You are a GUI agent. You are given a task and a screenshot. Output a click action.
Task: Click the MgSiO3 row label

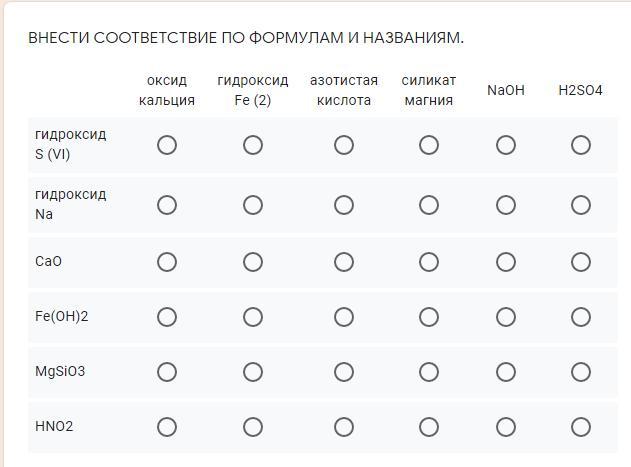click(x=60, y=372)
